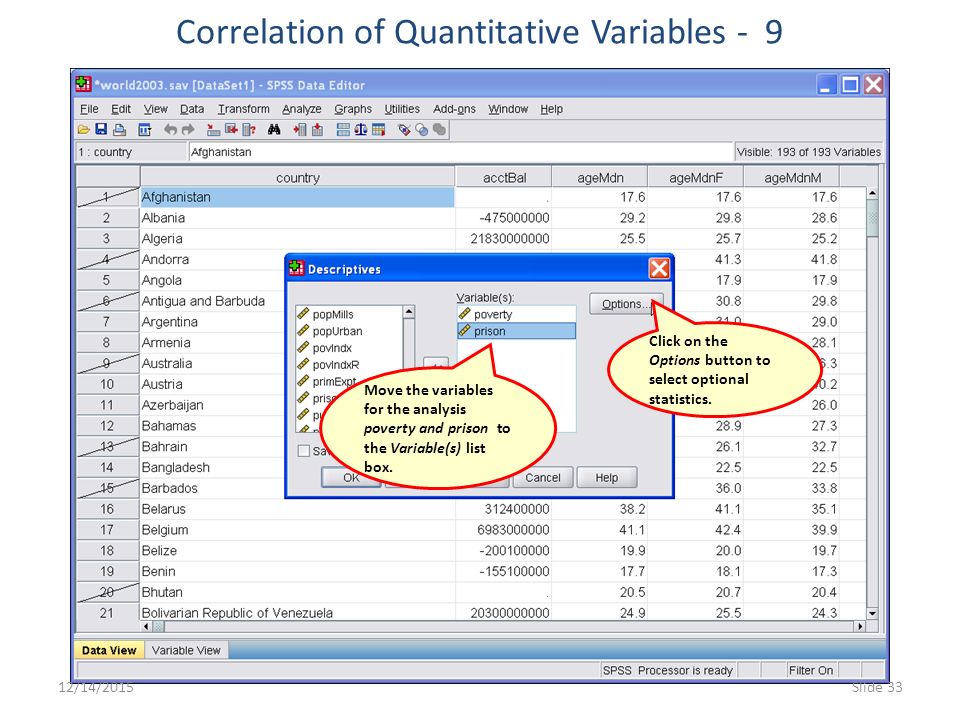The image size is (960, 720).
Task: Click the ageMdn column header
Action: (x=600, y=178)
